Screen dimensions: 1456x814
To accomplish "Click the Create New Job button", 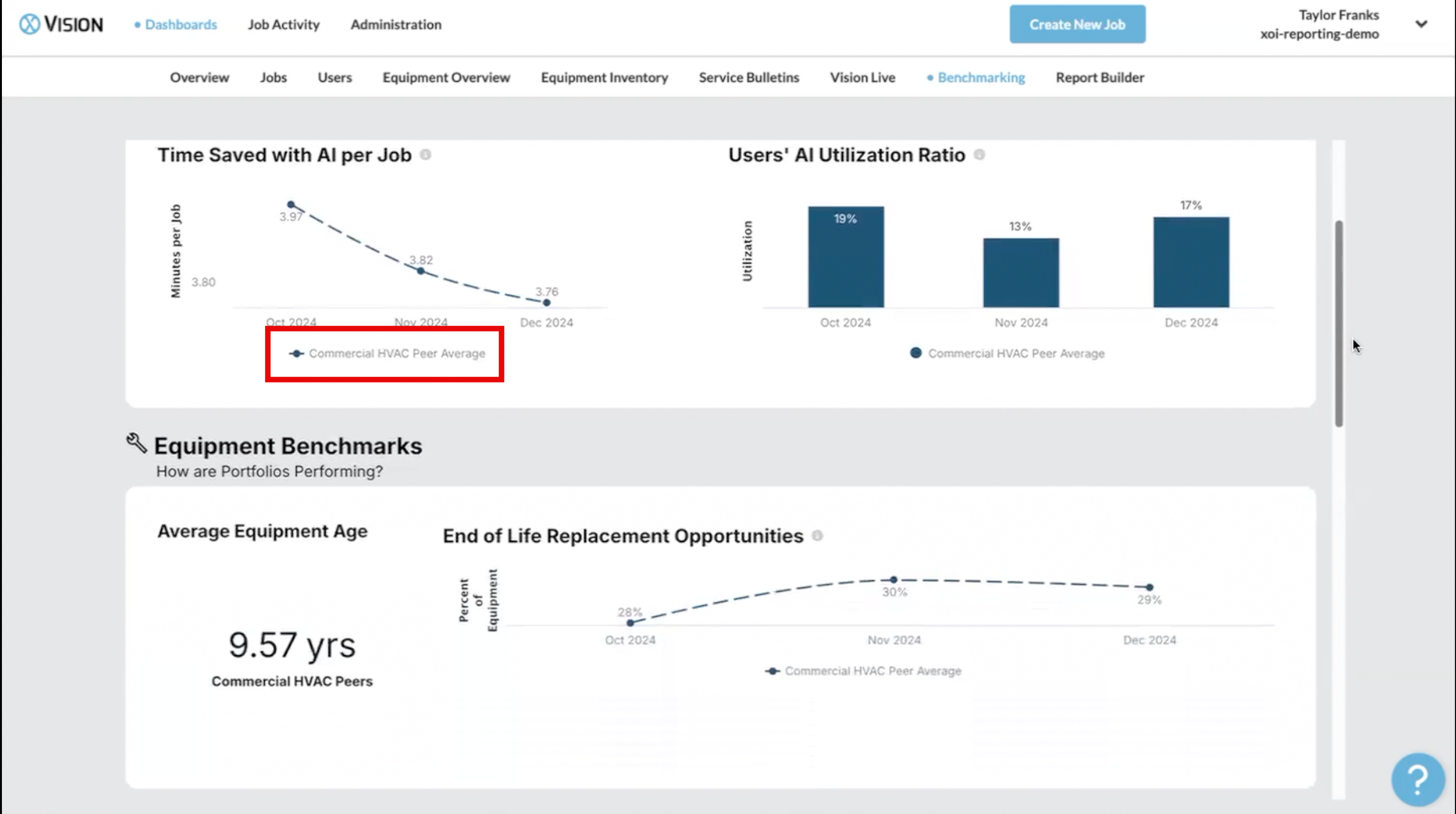I will point(1077,25).
